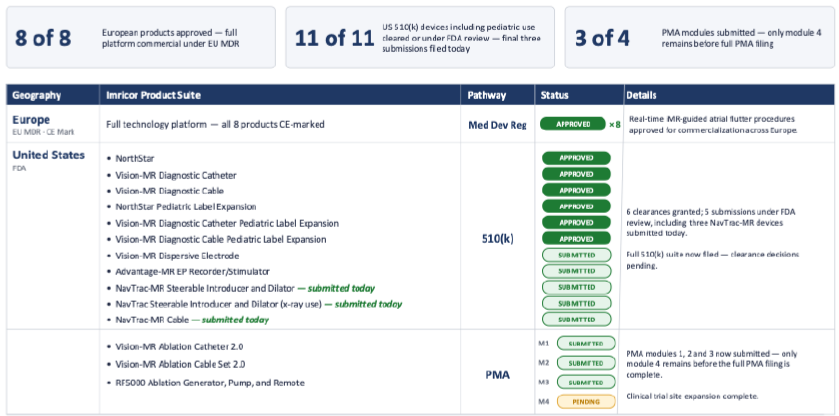The image size is (839, 416).
Task: Click the NavTrac-MR Cable SUBMITTED badge
Action: pyautogui.click(x=576, y=320)
